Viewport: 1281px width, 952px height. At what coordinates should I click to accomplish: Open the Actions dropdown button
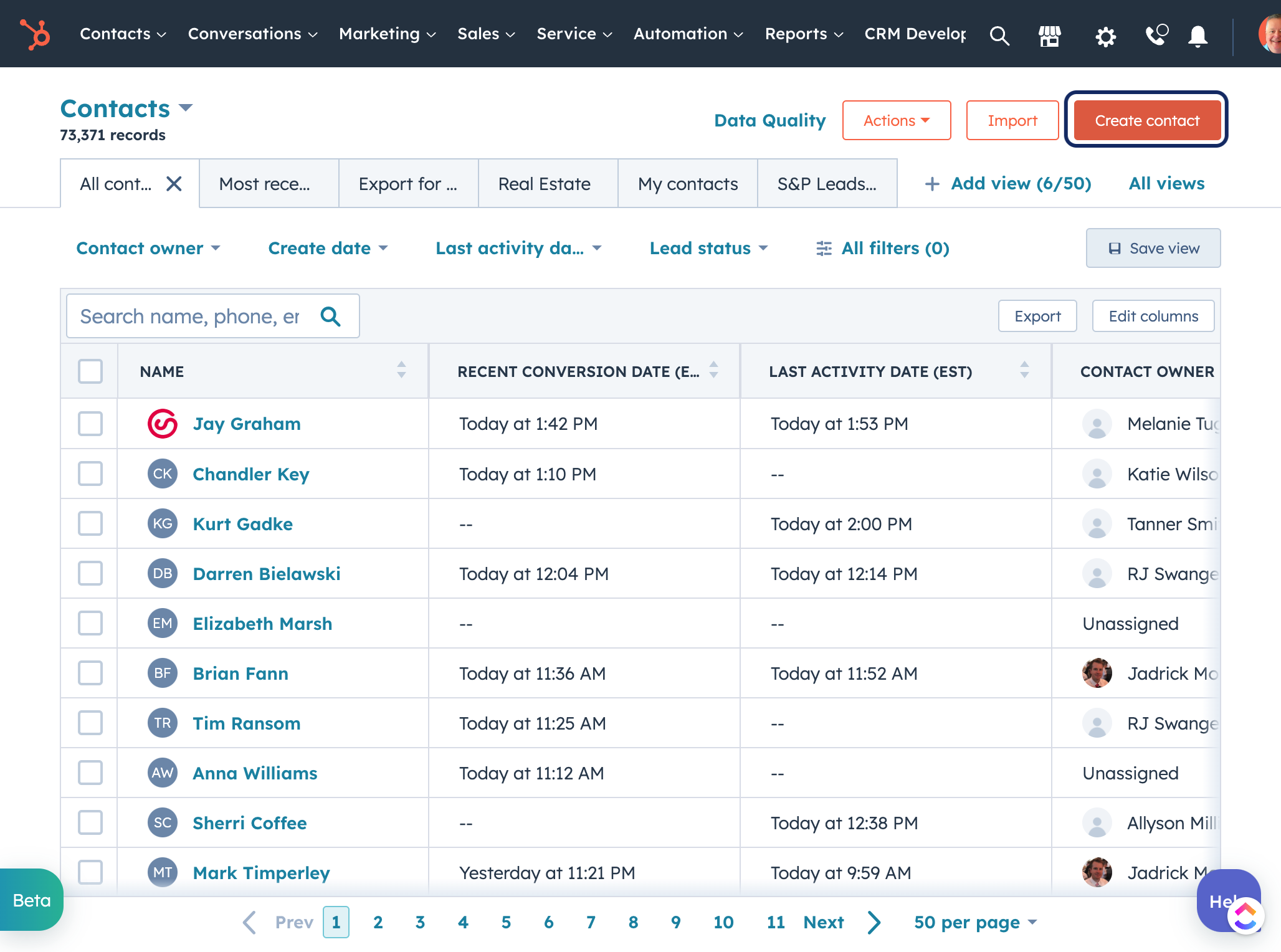897,120
